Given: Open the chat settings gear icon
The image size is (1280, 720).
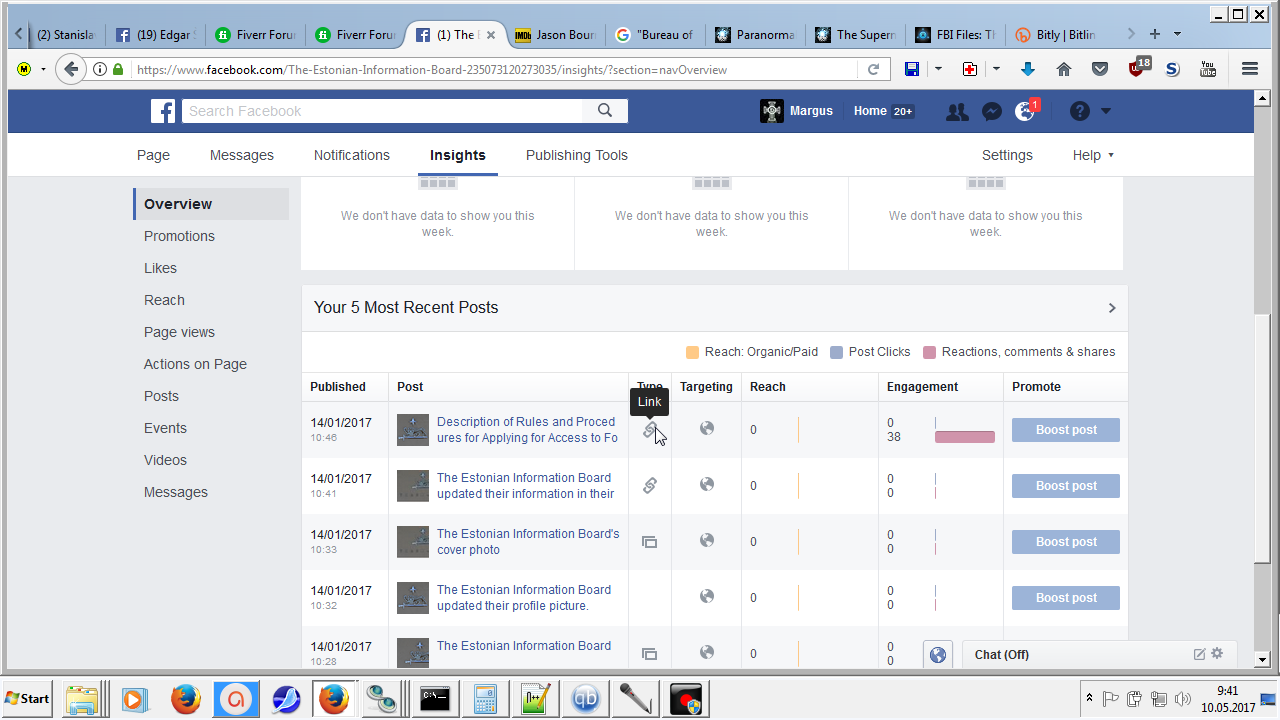Looking at the screenshot, I should (1217, 654).
